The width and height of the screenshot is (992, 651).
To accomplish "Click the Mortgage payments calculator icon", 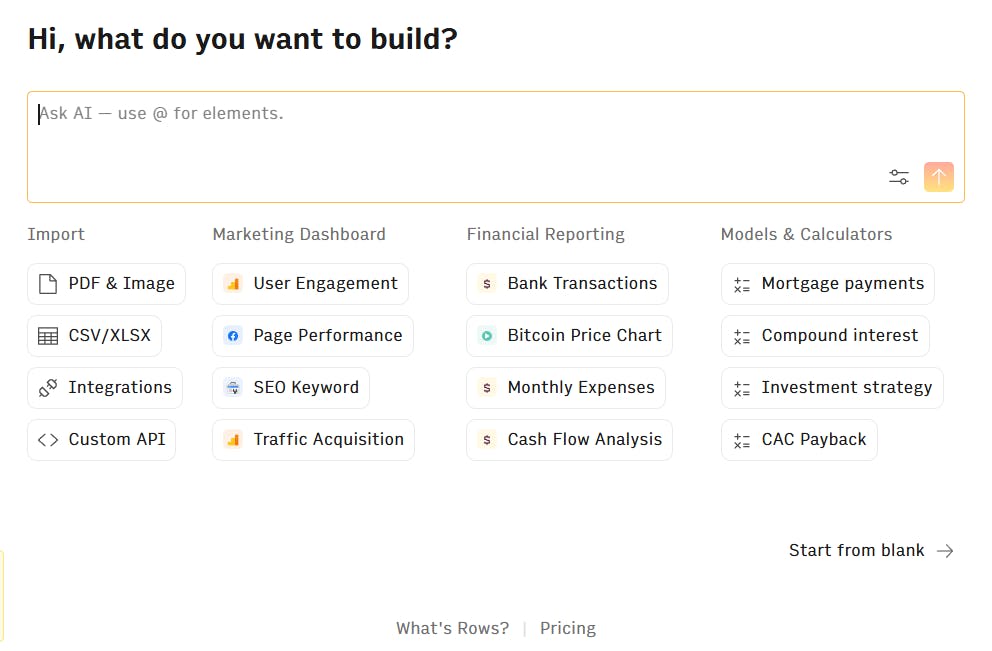I will (741, 285).
